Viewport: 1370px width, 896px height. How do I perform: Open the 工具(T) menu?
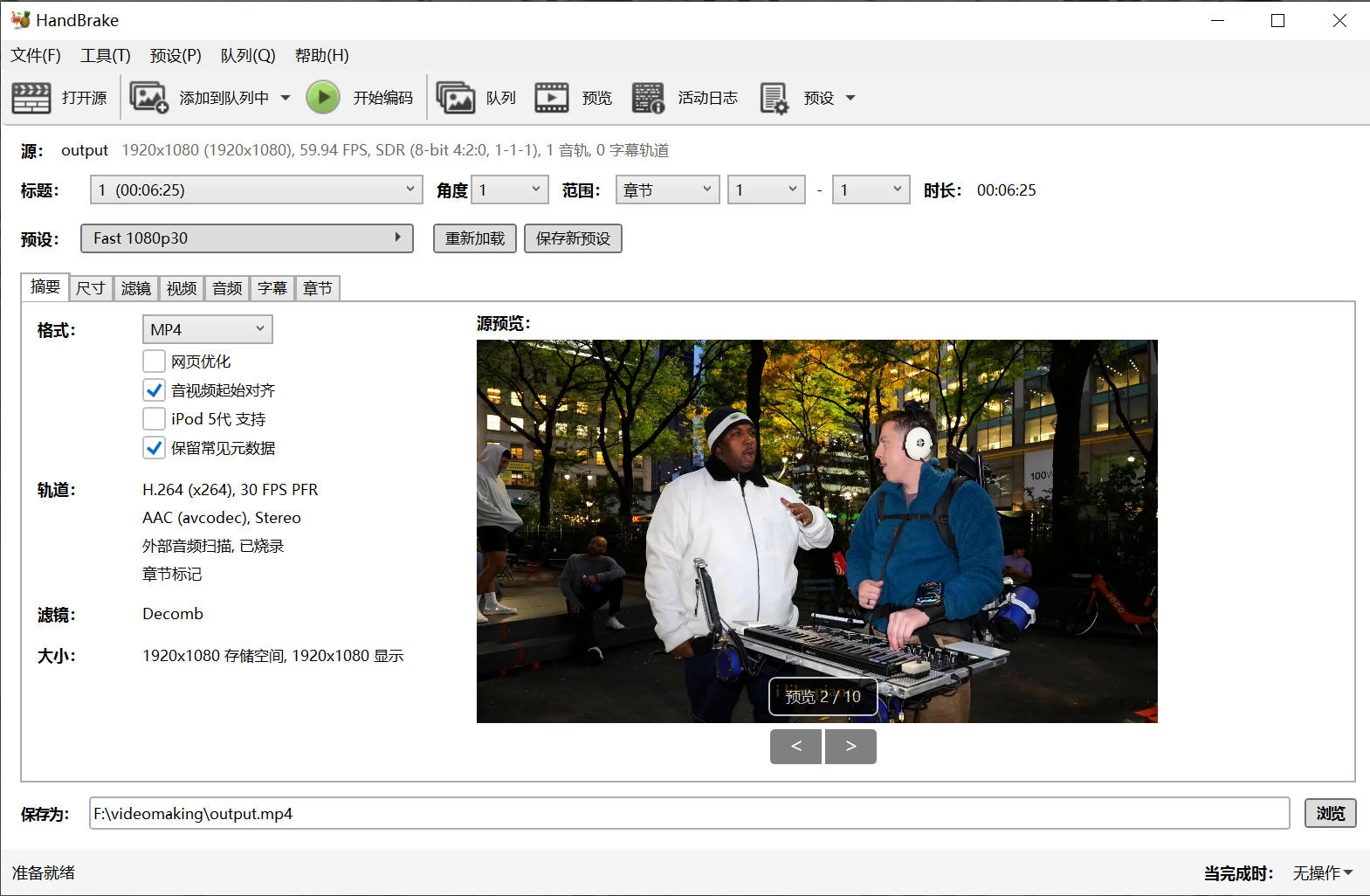105,56
